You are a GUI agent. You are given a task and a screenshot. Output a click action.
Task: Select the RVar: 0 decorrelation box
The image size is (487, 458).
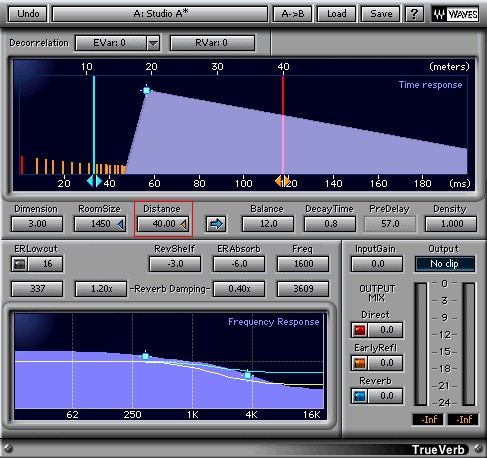point(212,43)
